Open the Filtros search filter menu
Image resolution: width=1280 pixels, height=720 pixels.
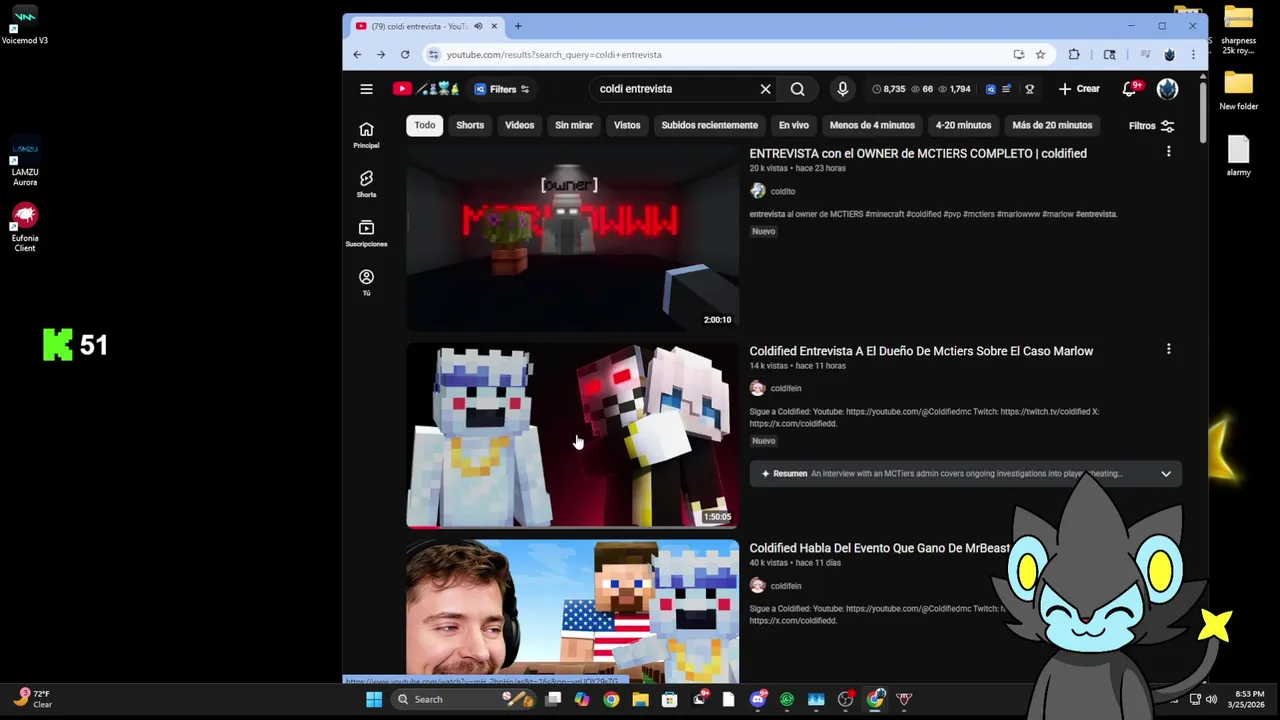(x=1151, y=126)
